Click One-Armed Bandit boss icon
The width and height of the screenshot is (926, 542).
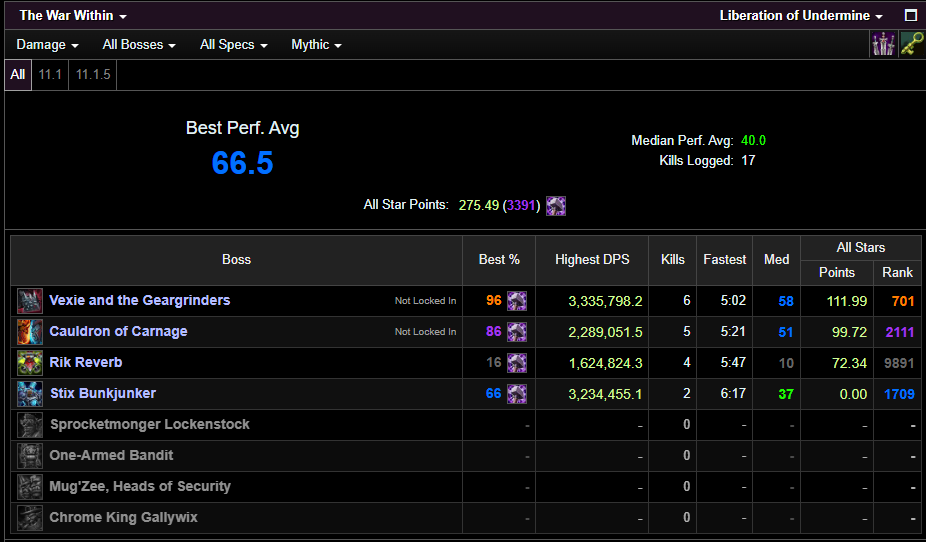(x=30, y=456)
